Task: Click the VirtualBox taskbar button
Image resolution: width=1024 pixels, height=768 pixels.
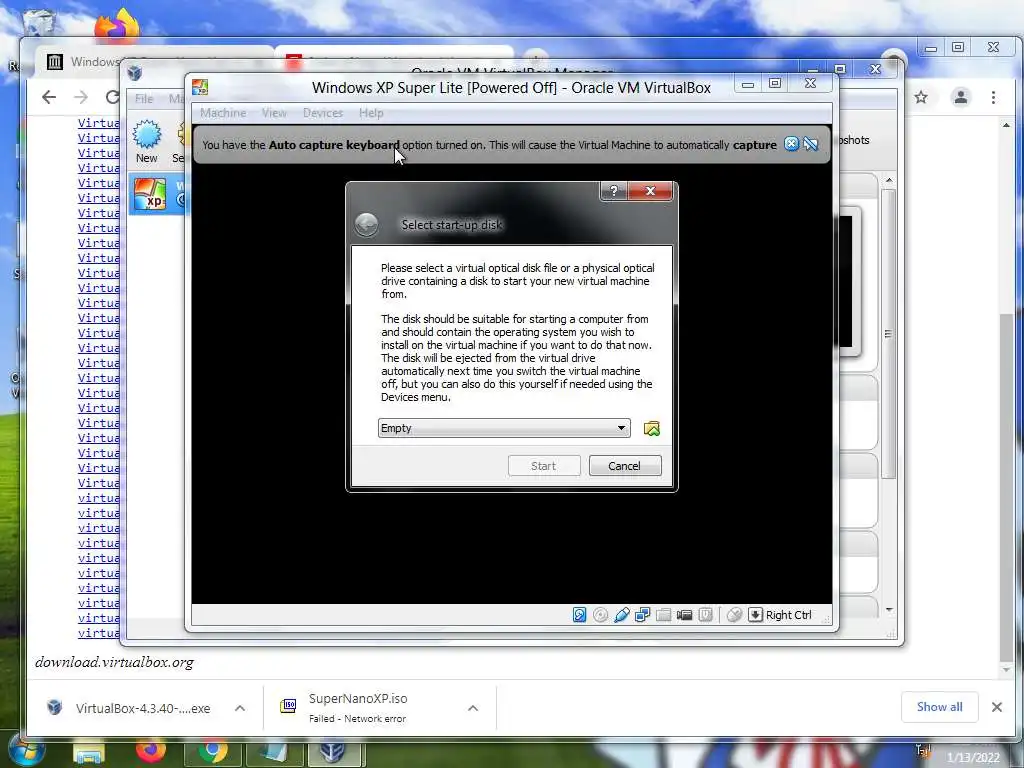Action: [334, 753]
